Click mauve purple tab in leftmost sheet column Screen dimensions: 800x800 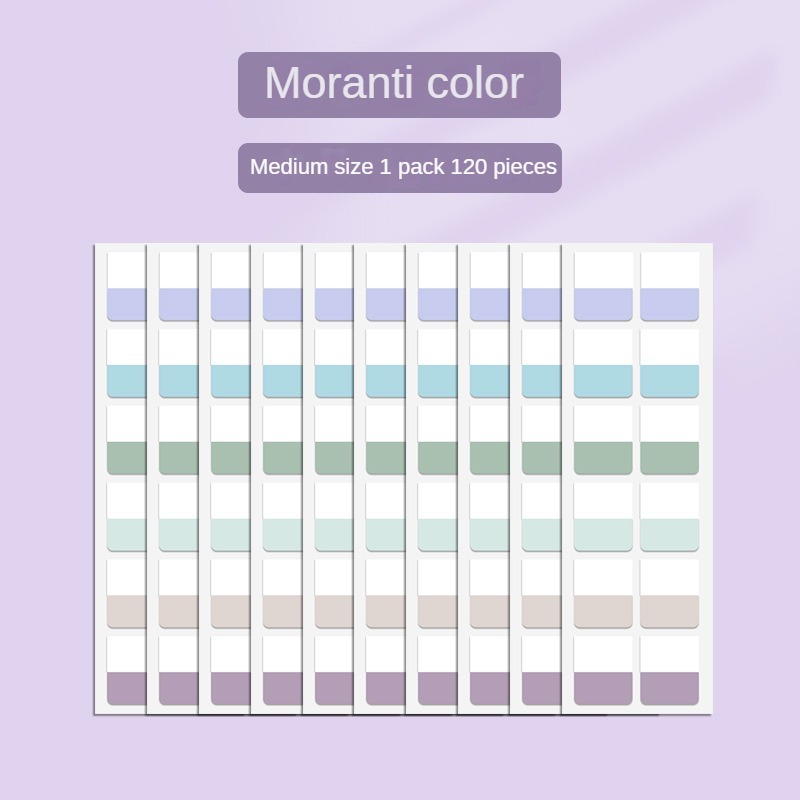[126, 687]
